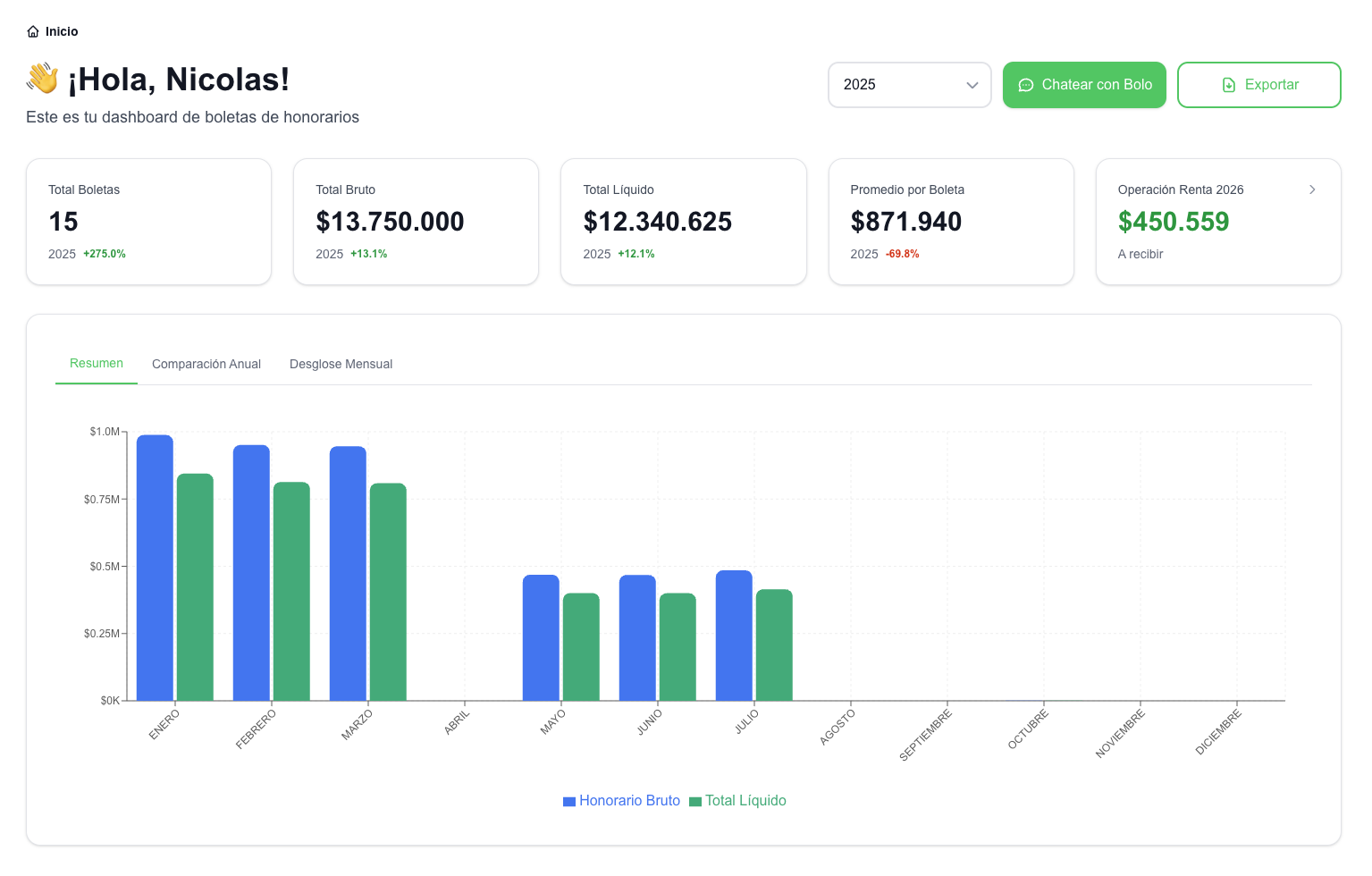The image size is (1372, 876).
Task: Click the blue JULIO bar in the chart
Action: [x=734, y=635]
